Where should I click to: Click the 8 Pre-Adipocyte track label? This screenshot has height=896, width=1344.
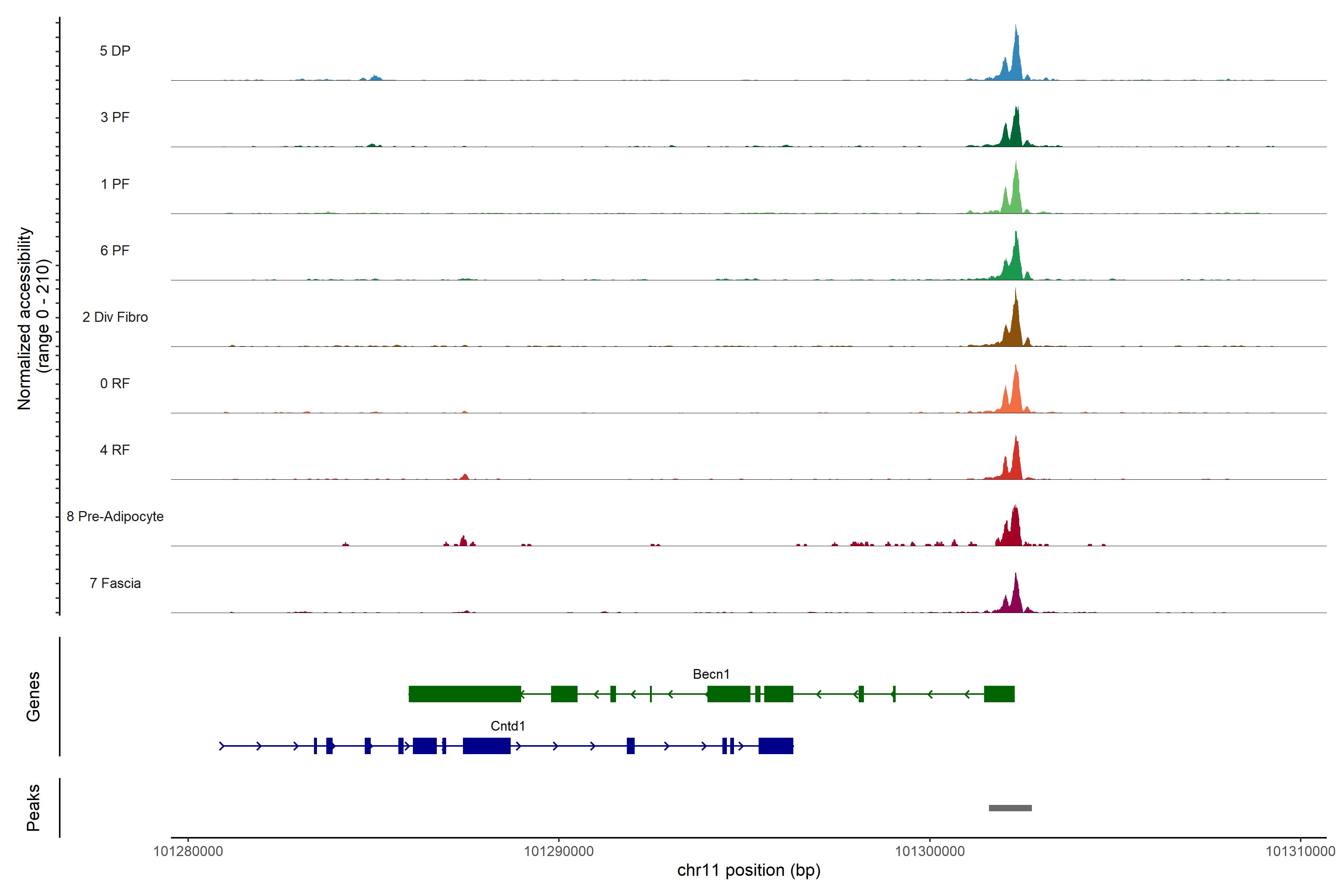pyautogui.click(x=115, y=516)
